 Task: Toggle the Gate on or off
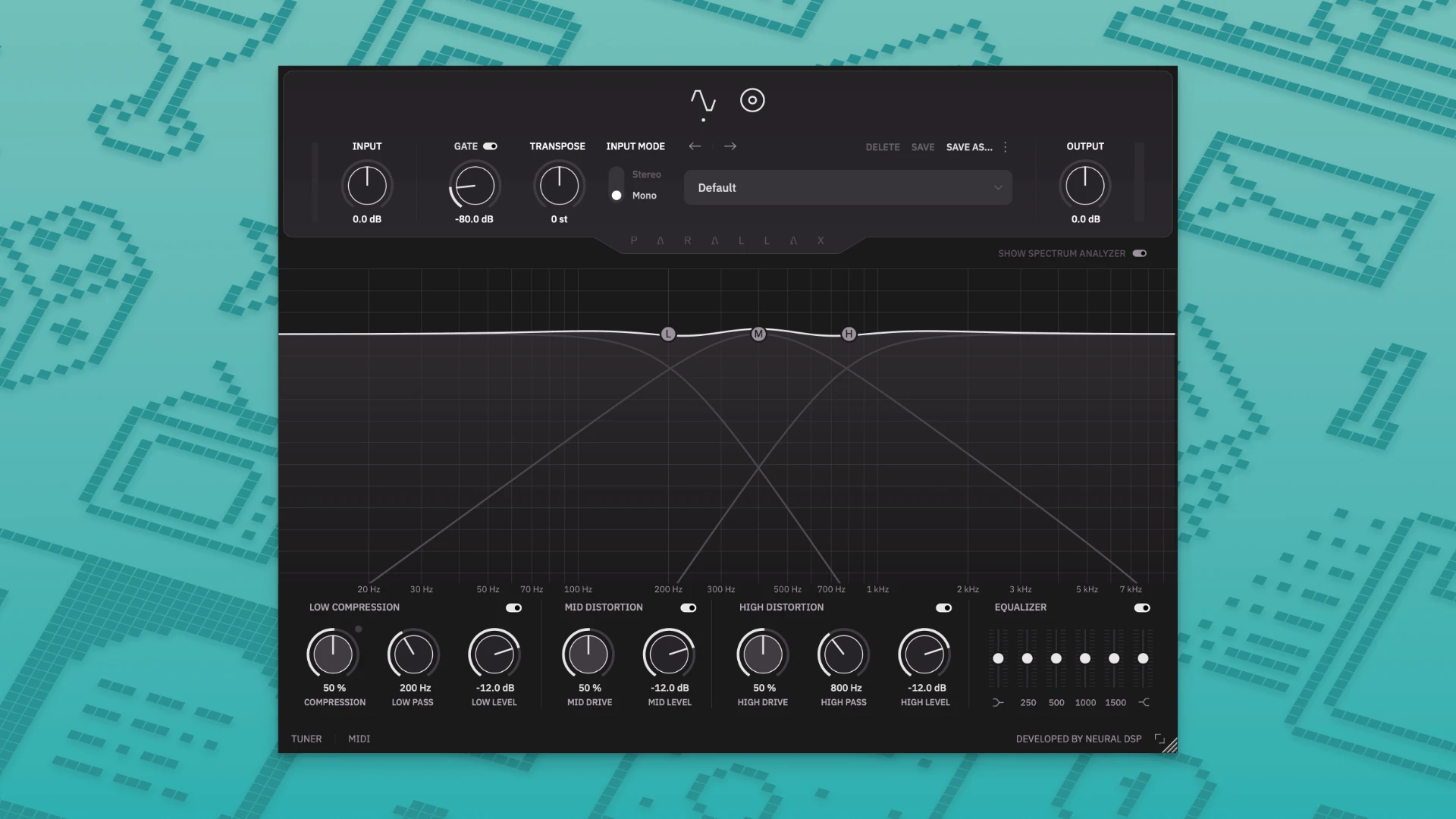point(490,146)
